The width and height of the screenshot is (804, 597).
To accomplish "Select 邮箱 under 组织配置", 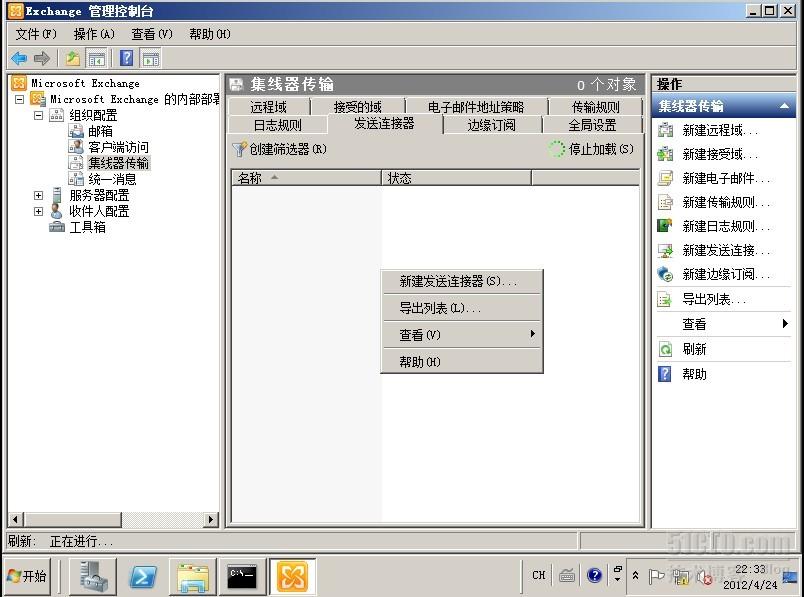I will click(100, 131).
